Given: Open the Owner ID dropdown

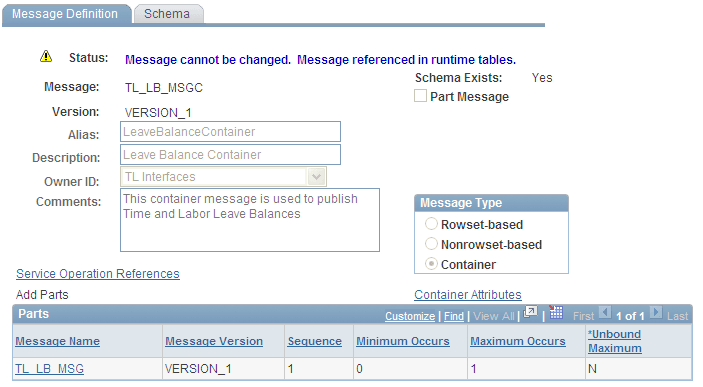Looking at the screenshot, I should point(317,177).
